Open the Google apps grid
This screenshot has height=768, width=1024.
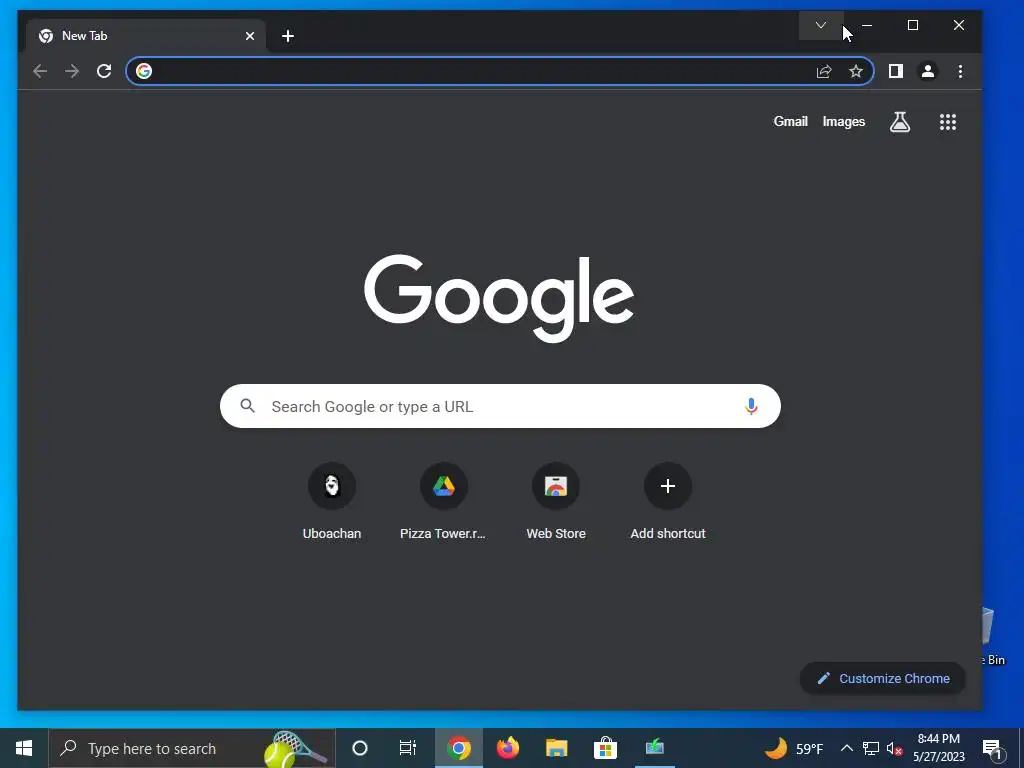point(948,121)
